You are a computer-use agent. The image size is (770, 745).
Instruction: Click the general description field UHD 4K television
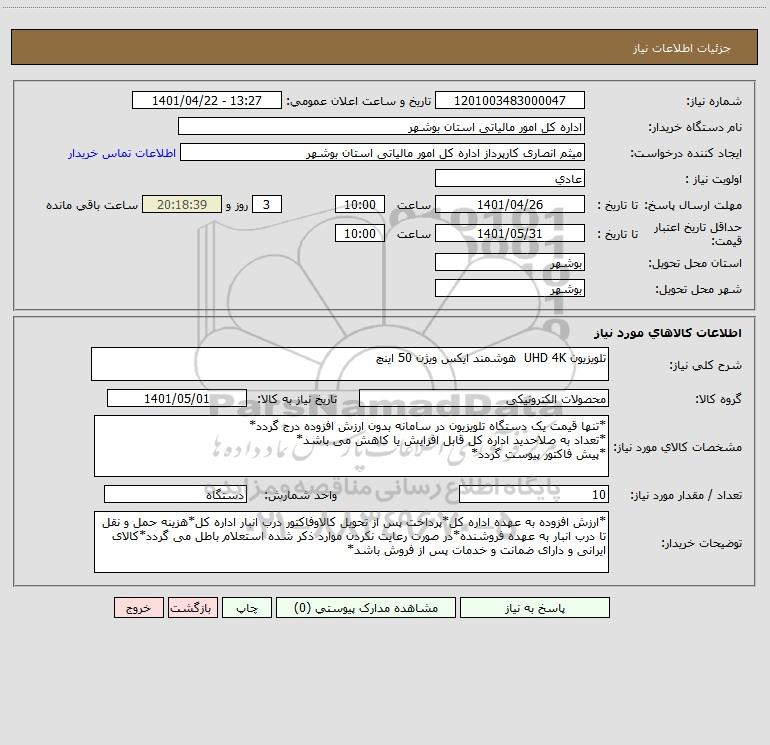pos(350,364)
